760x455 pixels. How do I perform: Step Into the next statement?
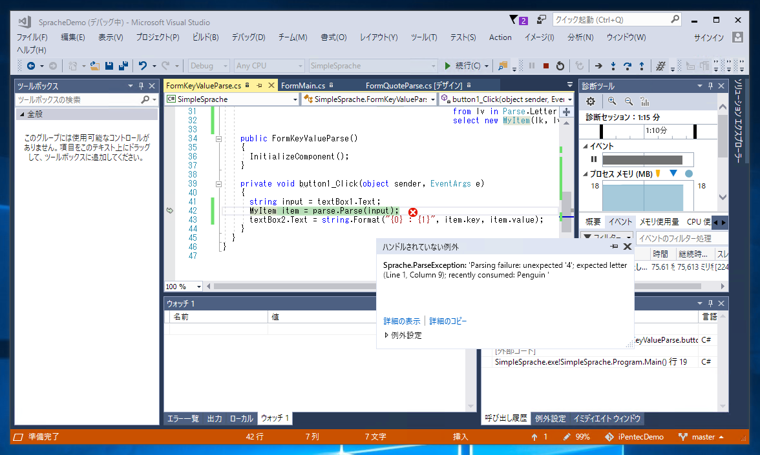(613, 66)
